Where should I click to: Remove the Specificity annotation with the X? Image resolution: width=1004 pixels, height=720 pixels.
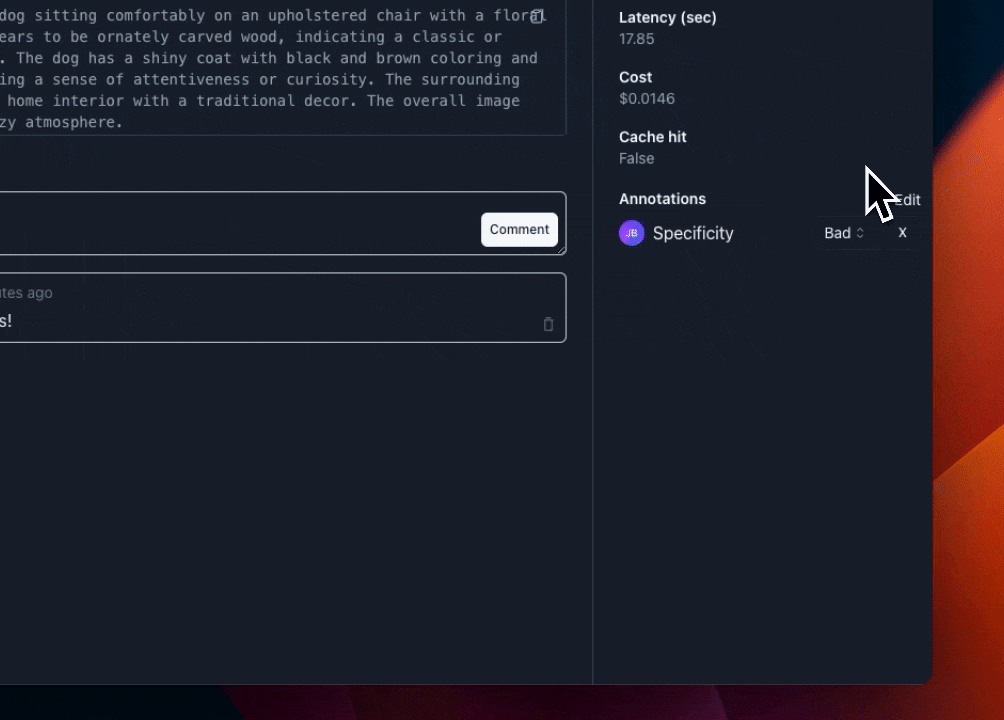(x=902, y=232)
